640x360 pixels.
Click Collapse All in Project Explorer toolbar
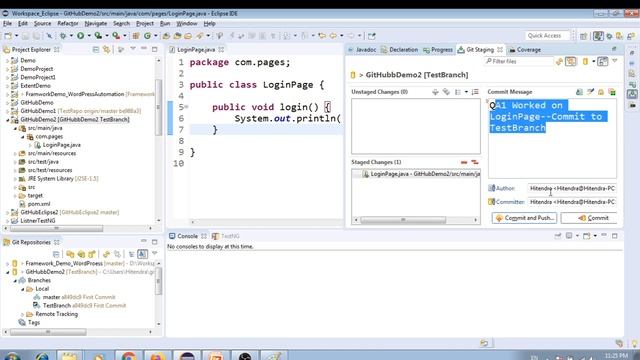(x=96, y=49)
